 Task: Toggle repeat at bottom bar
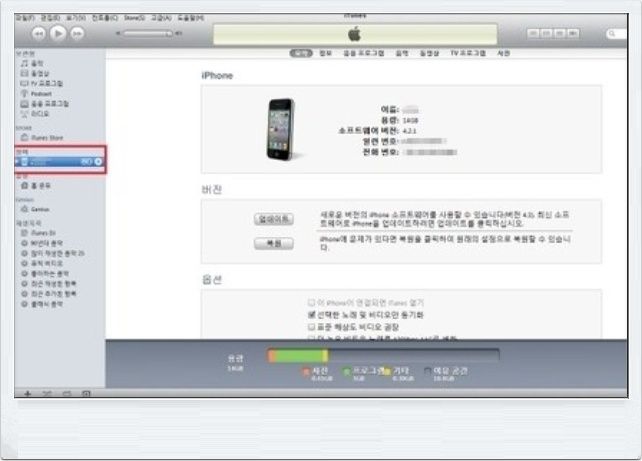[x=67, y=394]
